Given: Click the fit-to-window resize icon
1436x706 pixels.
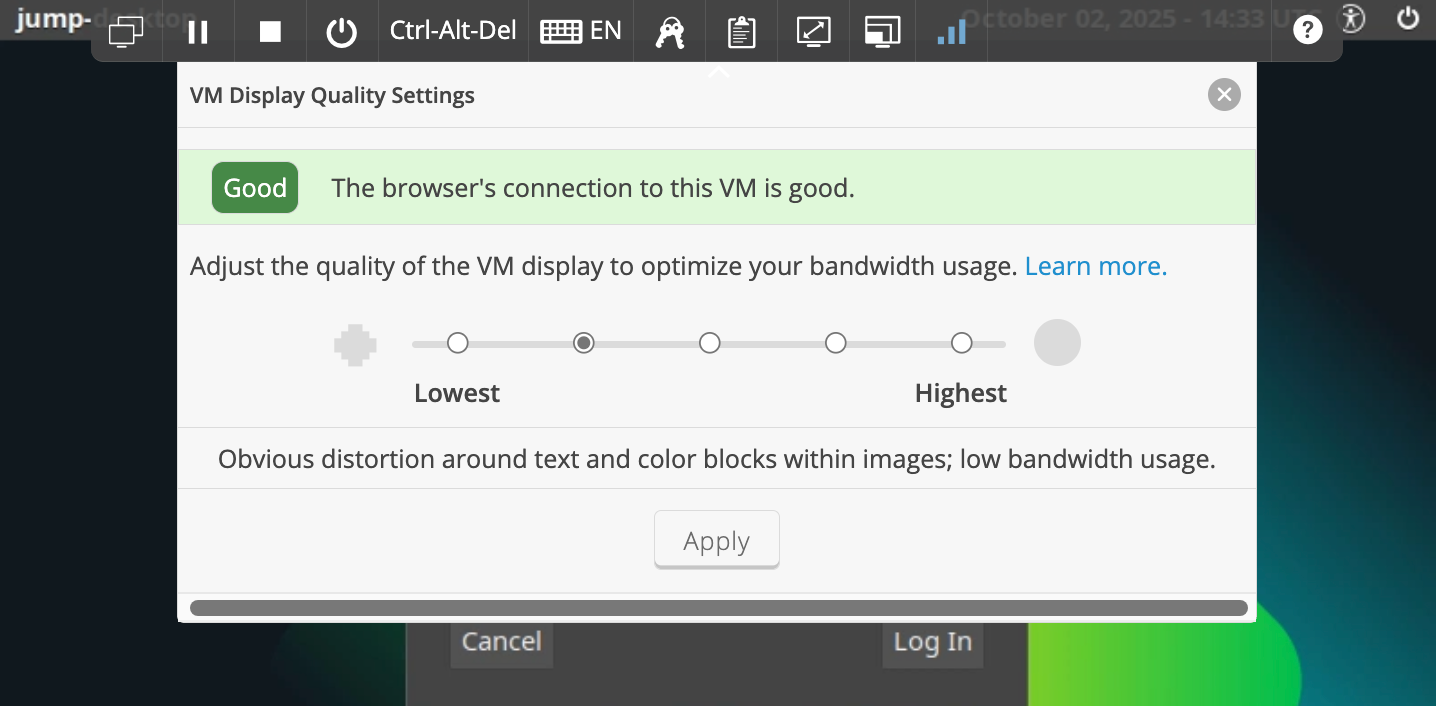Looking at the screenshot, I should point(813,32).
